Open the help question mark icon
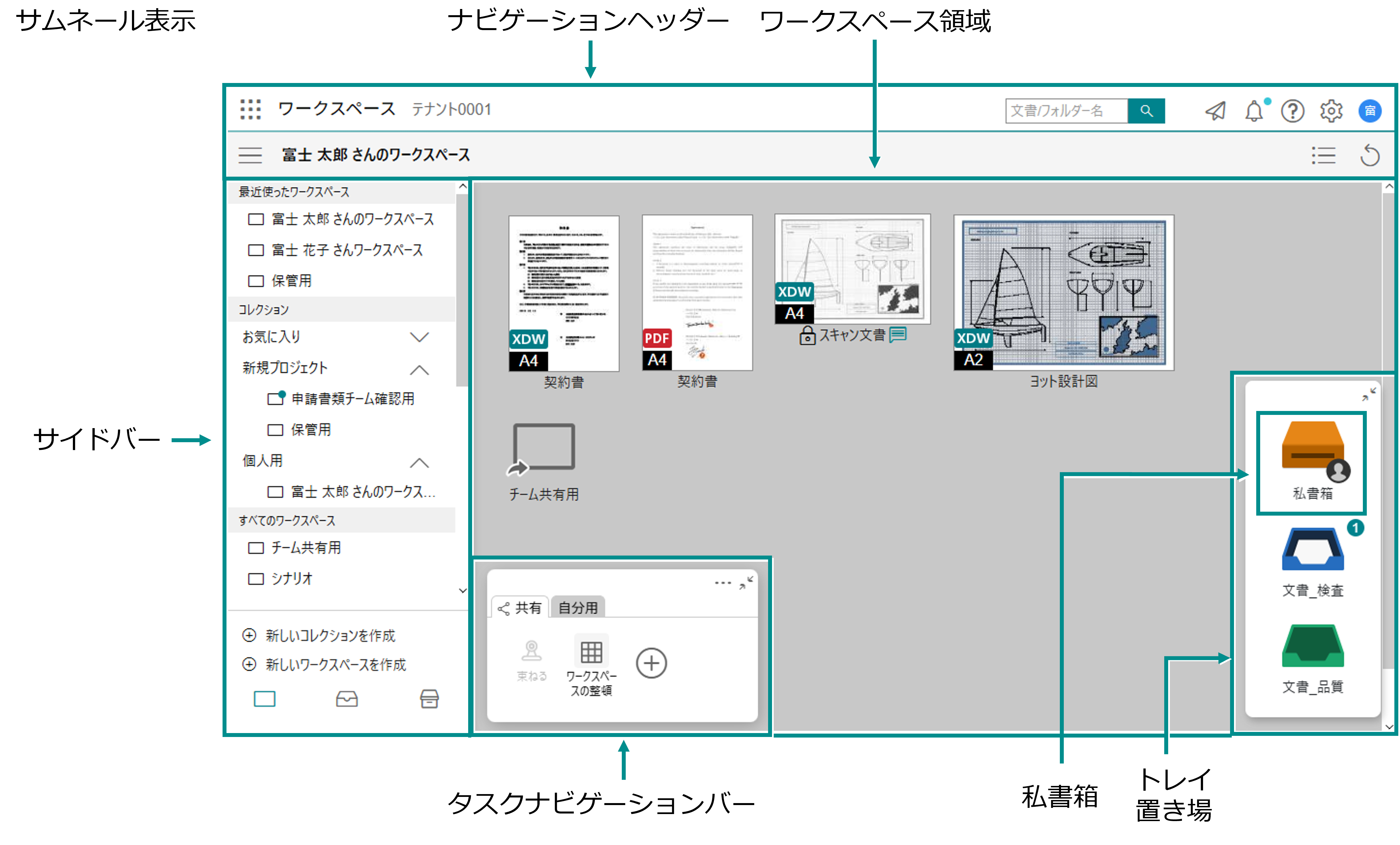This screenshot has height=845, width=1400. click(1293, 111)
